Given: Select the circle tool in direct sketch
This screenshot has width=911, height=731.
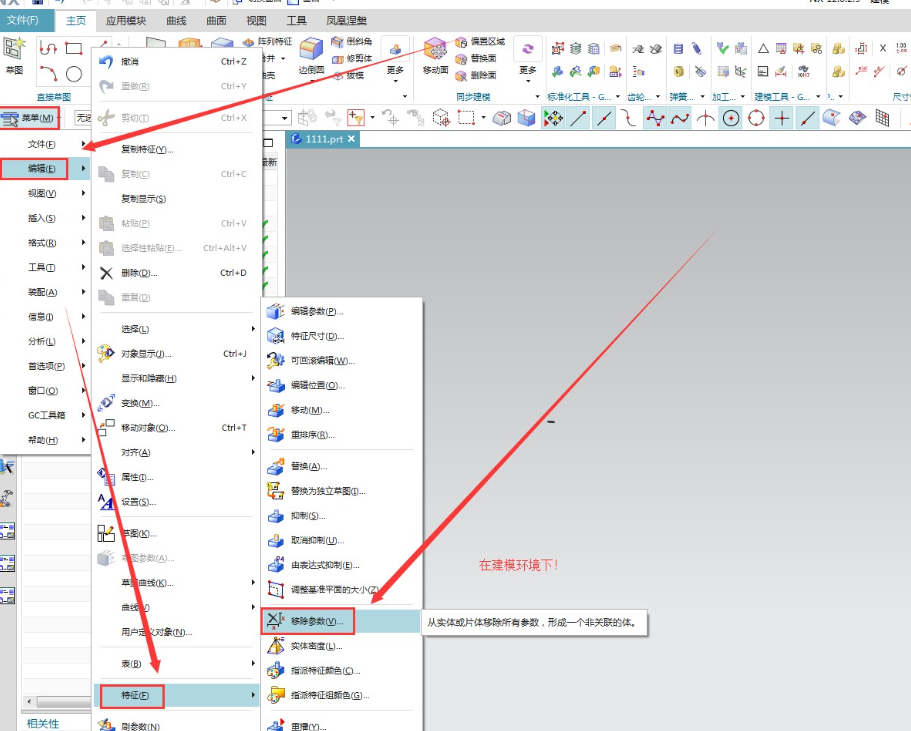Looking at the screenshot, I should click(74, 74).
